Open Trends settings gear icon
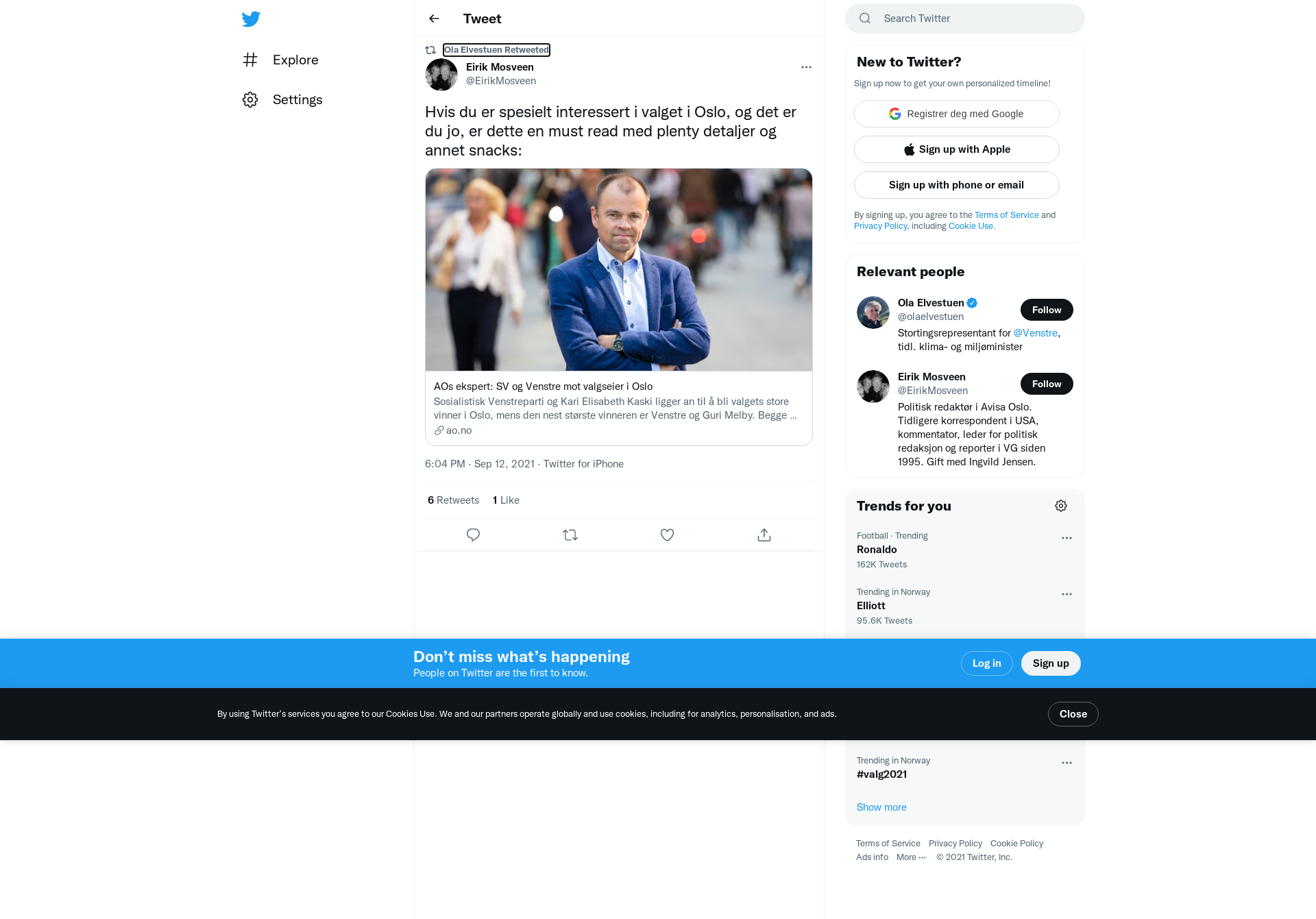The image size is (1316, 919). click(1061, 506)
